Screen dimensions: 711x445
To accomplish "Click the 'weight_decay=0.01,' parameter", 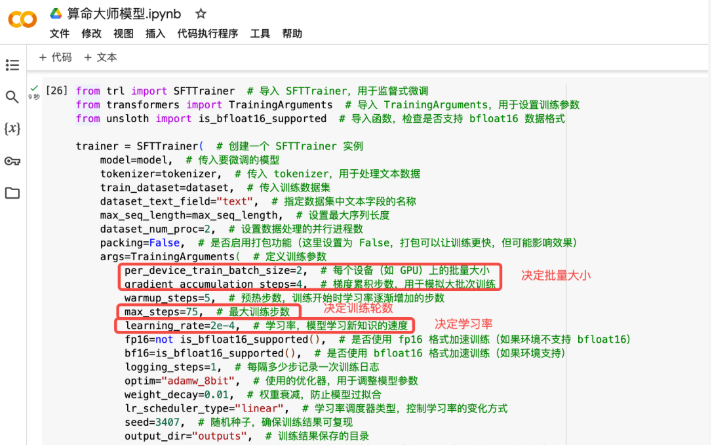I will (x=179, y=395).
